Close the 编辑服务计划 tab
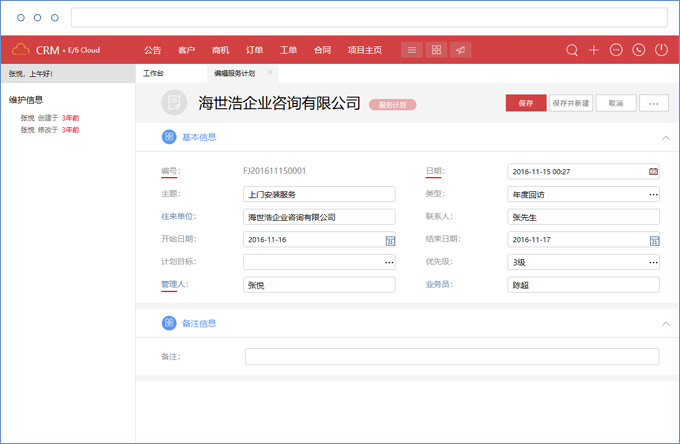Viewport: 680px width, 444px height. click(269, 73)
